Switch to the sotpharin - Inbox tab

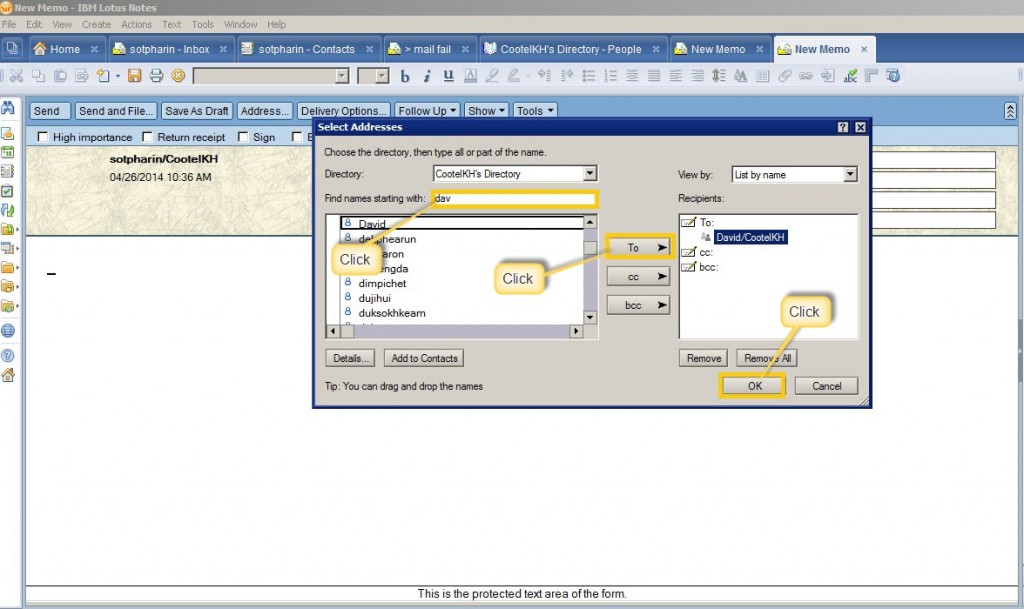tap(169, 49)
